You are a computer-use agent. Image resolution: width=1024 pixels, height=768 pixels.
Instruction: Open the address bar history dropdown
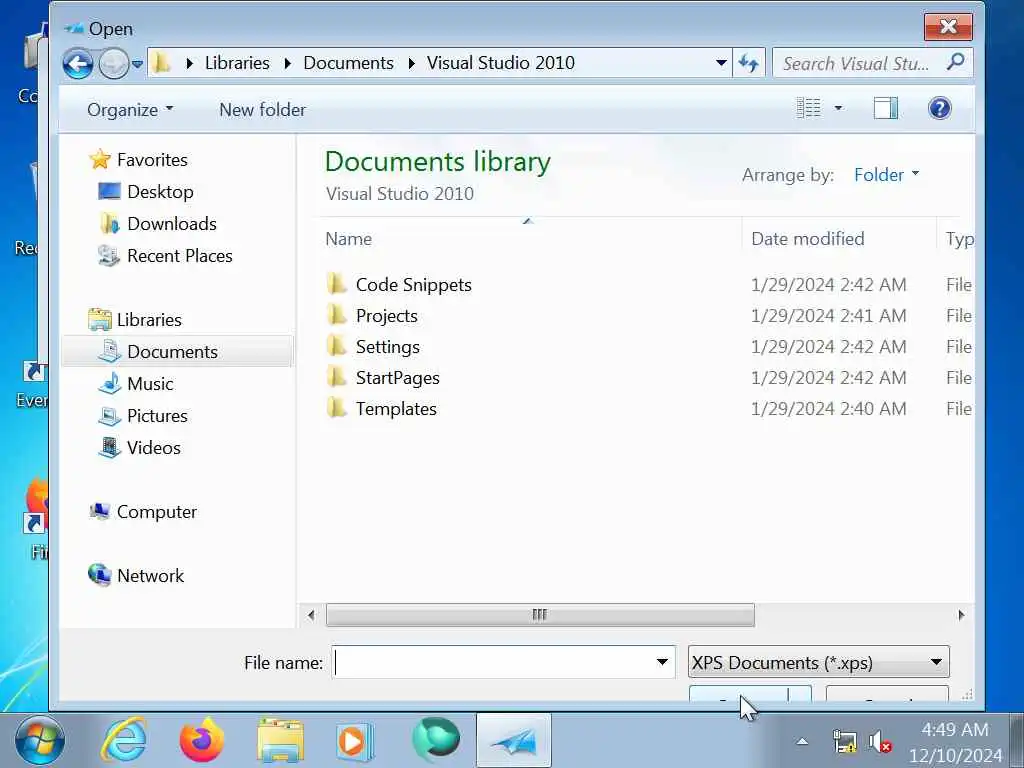click(721, 63)
